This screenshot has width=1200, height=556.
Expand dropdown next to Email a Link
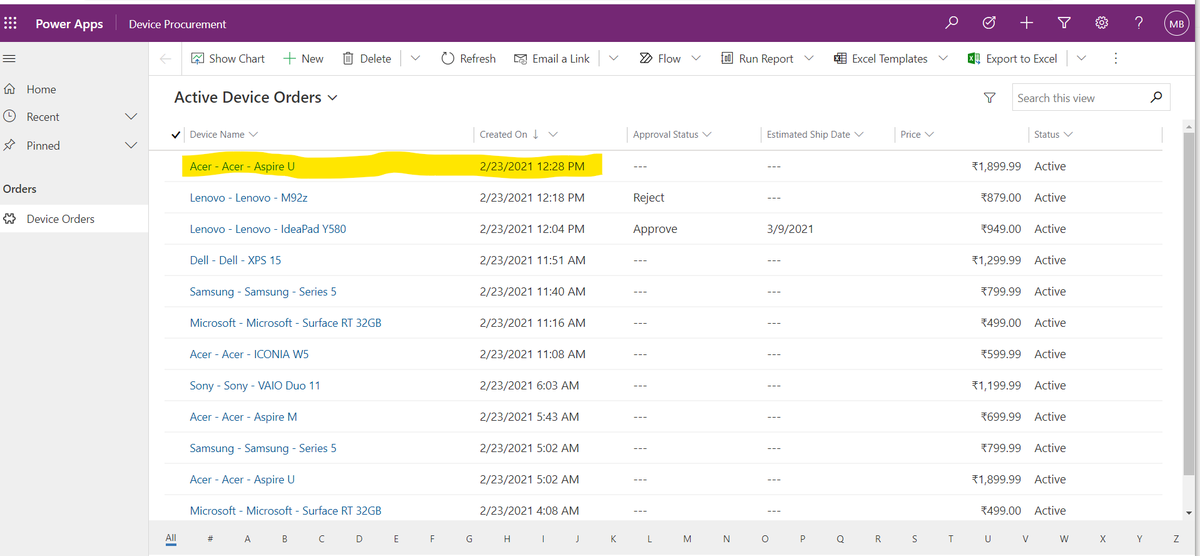pos(613,59)
